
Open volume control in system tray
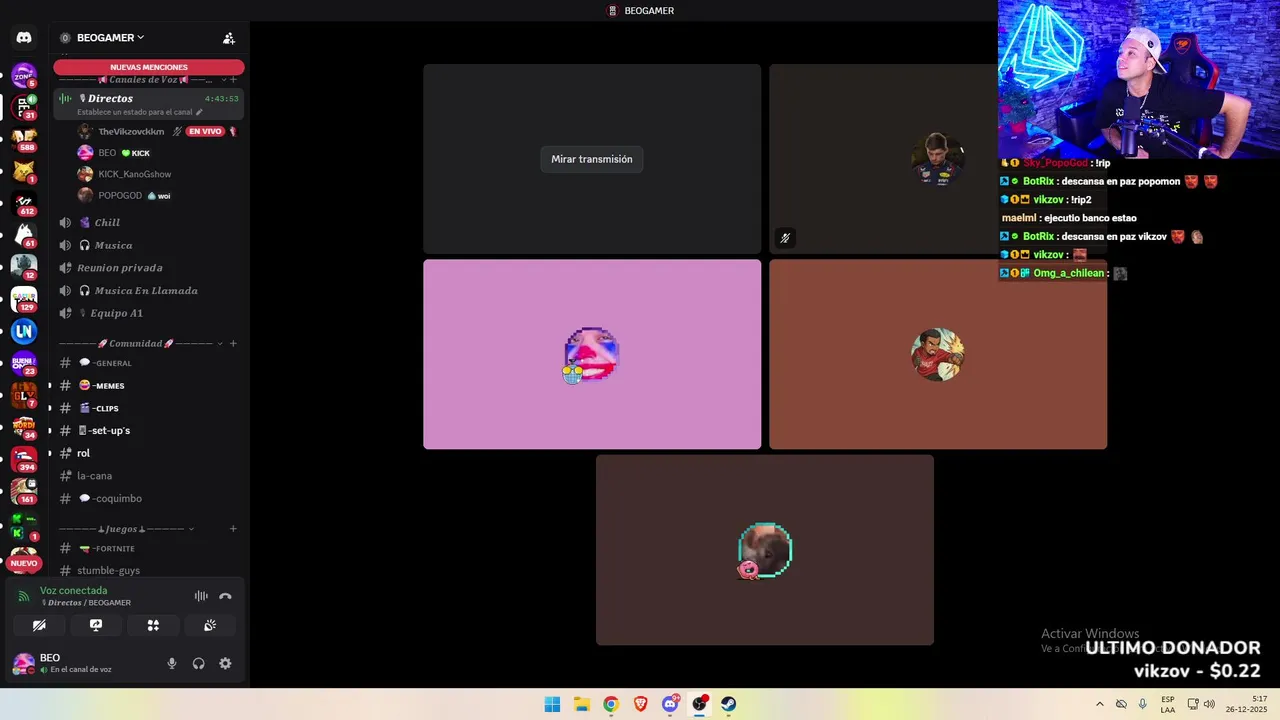[x=1208, y=704]
